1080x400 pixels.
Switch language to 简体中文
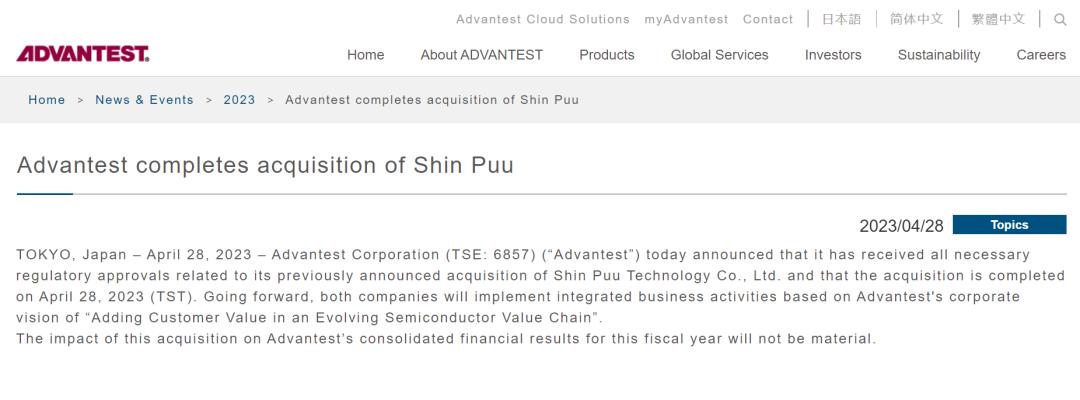click(x=916, y=19)
